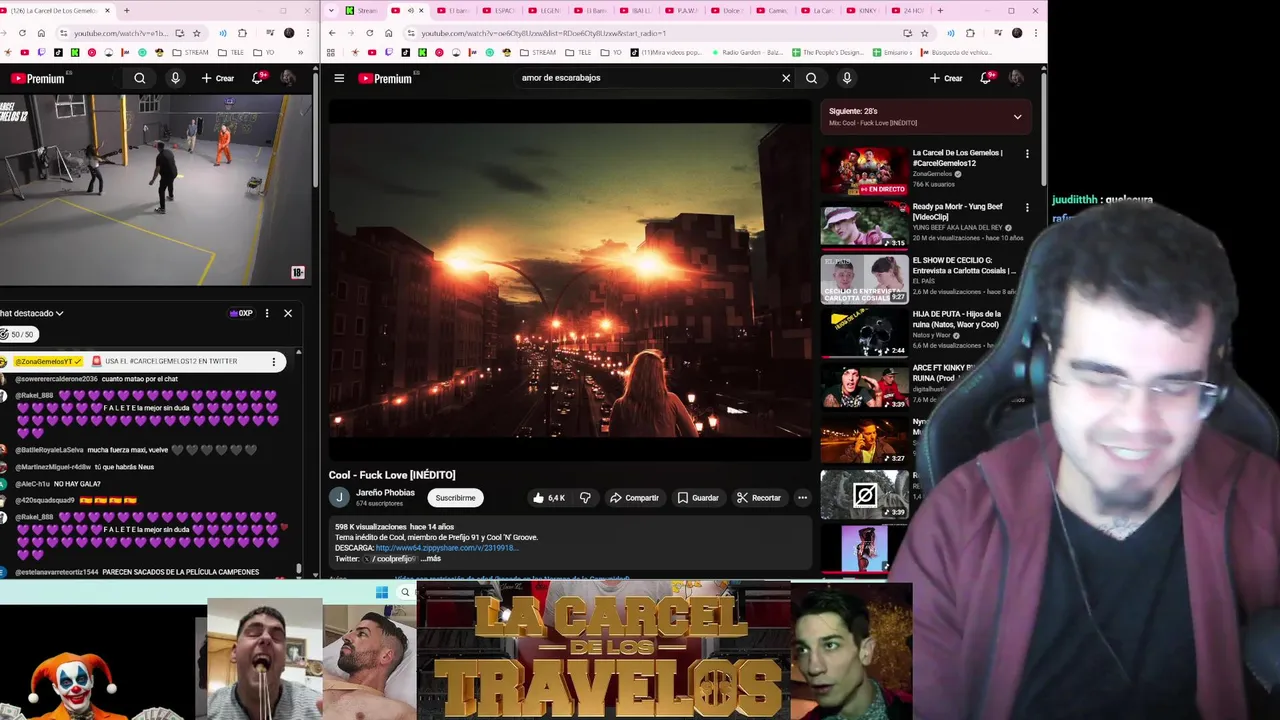Open new tab in the left browser window
The width and height of the screenshot is (1280, 720).
point(126,11)
